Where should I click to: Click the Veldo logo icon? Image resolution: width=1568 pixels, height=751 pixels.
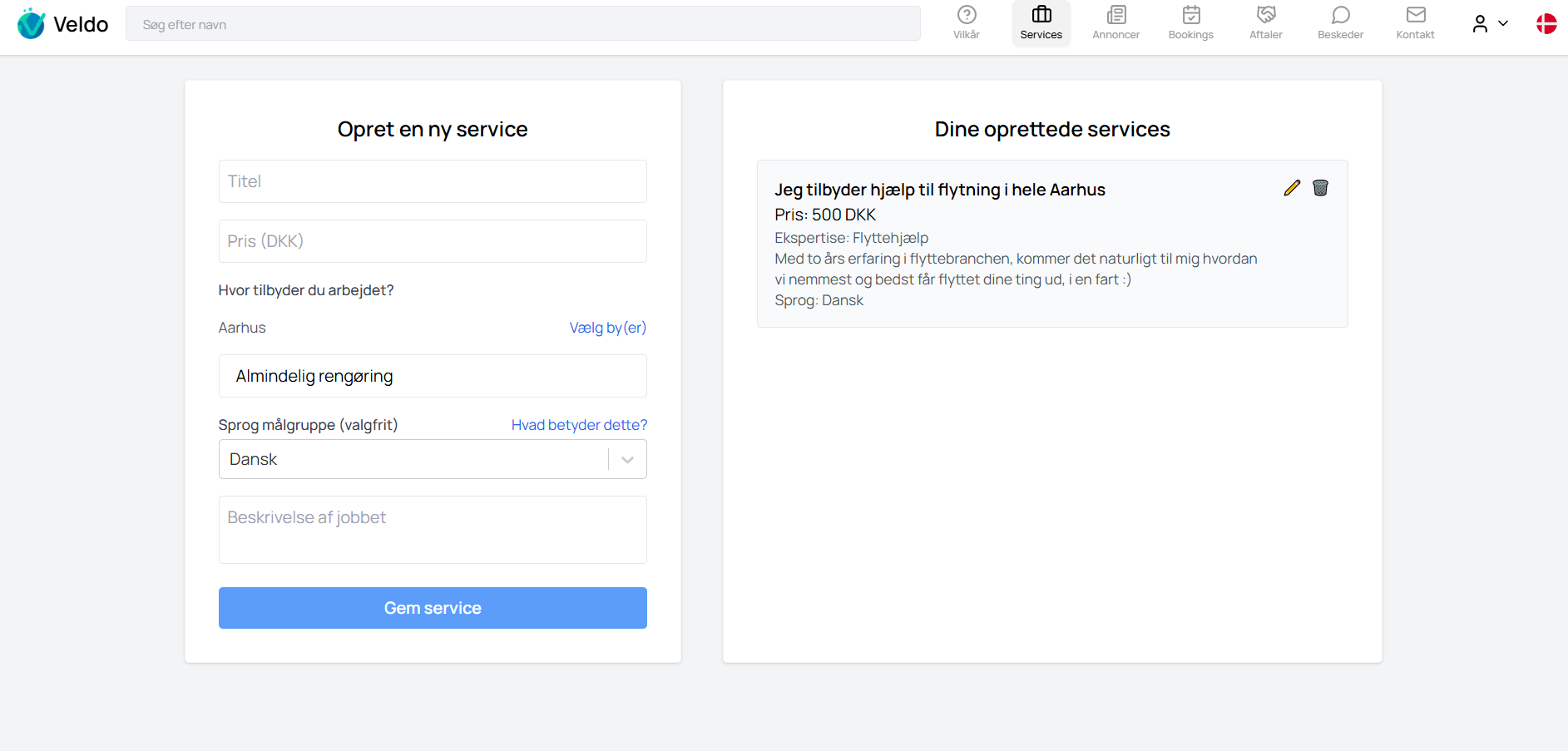31,24
